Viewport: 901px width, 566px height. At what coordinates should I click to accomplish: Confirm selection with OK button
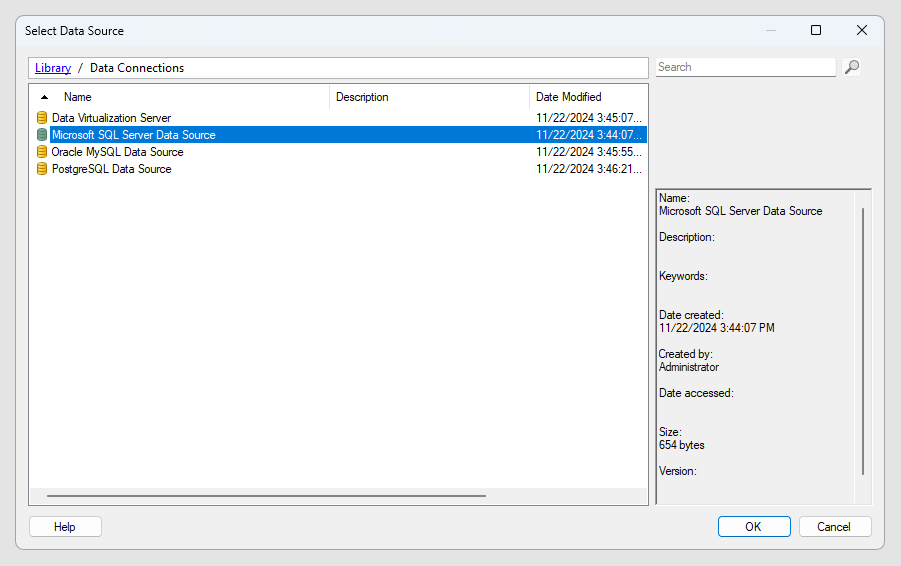click(754, 527)
